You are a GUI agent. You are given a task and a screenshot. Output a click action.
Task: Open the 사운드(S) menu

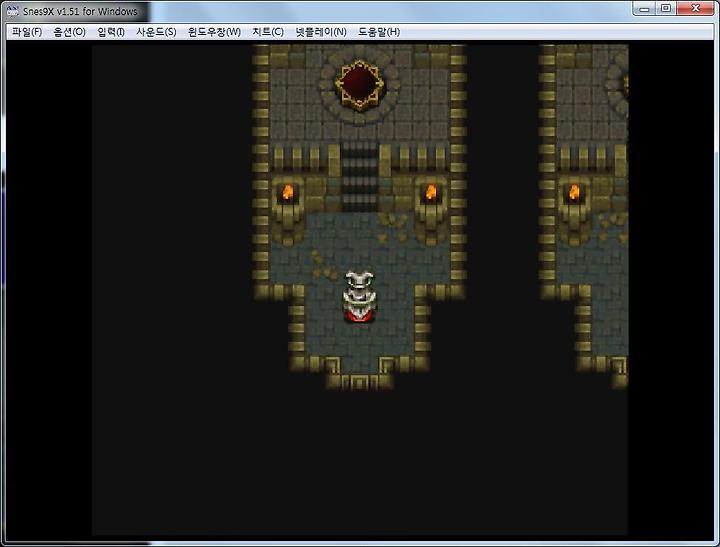[156, 32]
